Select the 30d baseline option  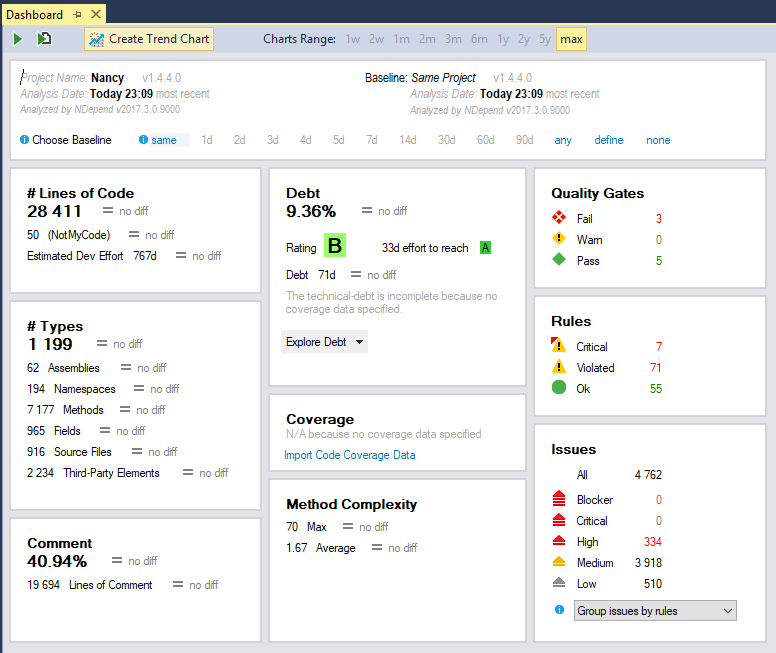[446, 140]
